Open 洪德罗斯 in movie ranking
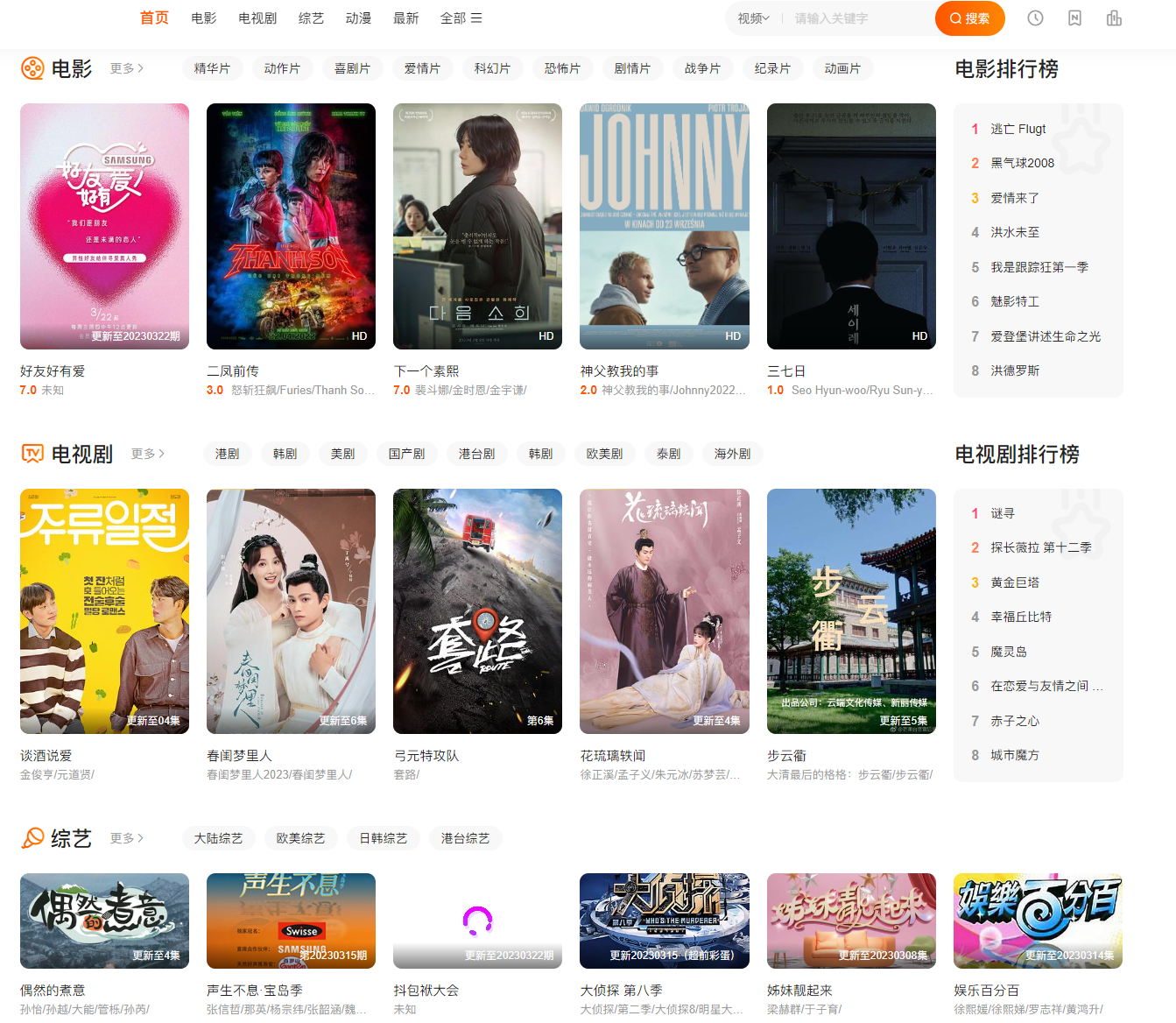The image size is (1176, 1023). tap(1015, 370)
